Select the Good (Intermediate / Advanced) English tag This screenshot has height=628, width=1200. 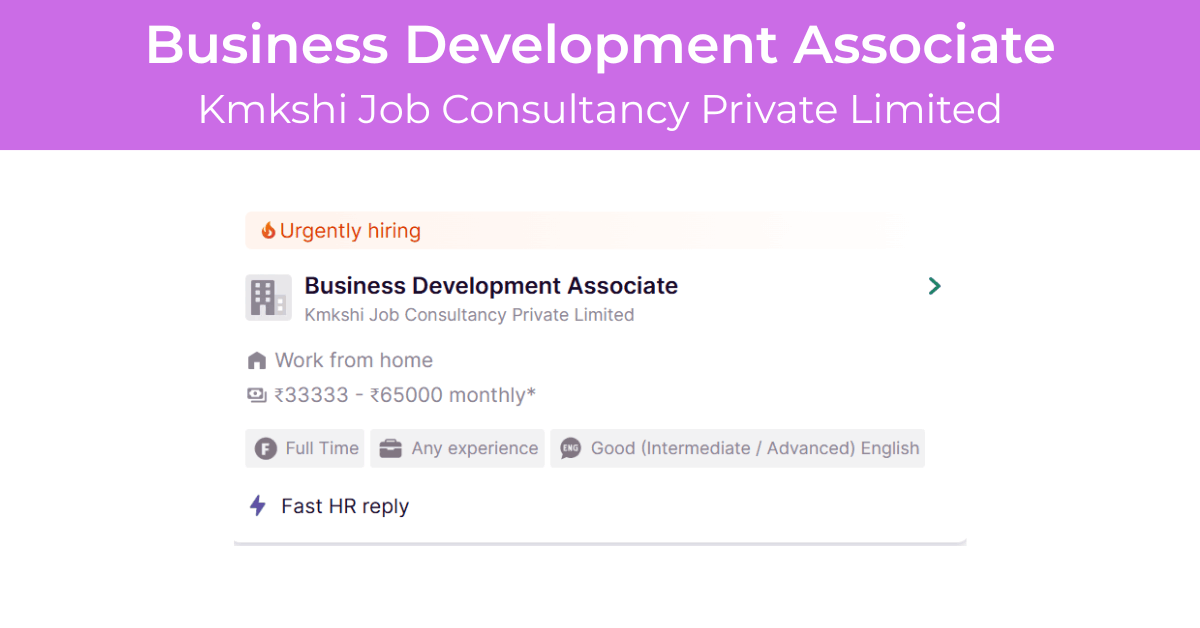tap(738, 448)
